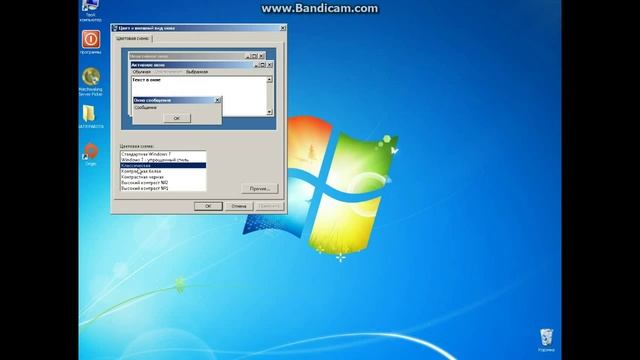640x360 pixels.
Task: Select Контрастная белая scheme
Action: [x=163, y=171]
